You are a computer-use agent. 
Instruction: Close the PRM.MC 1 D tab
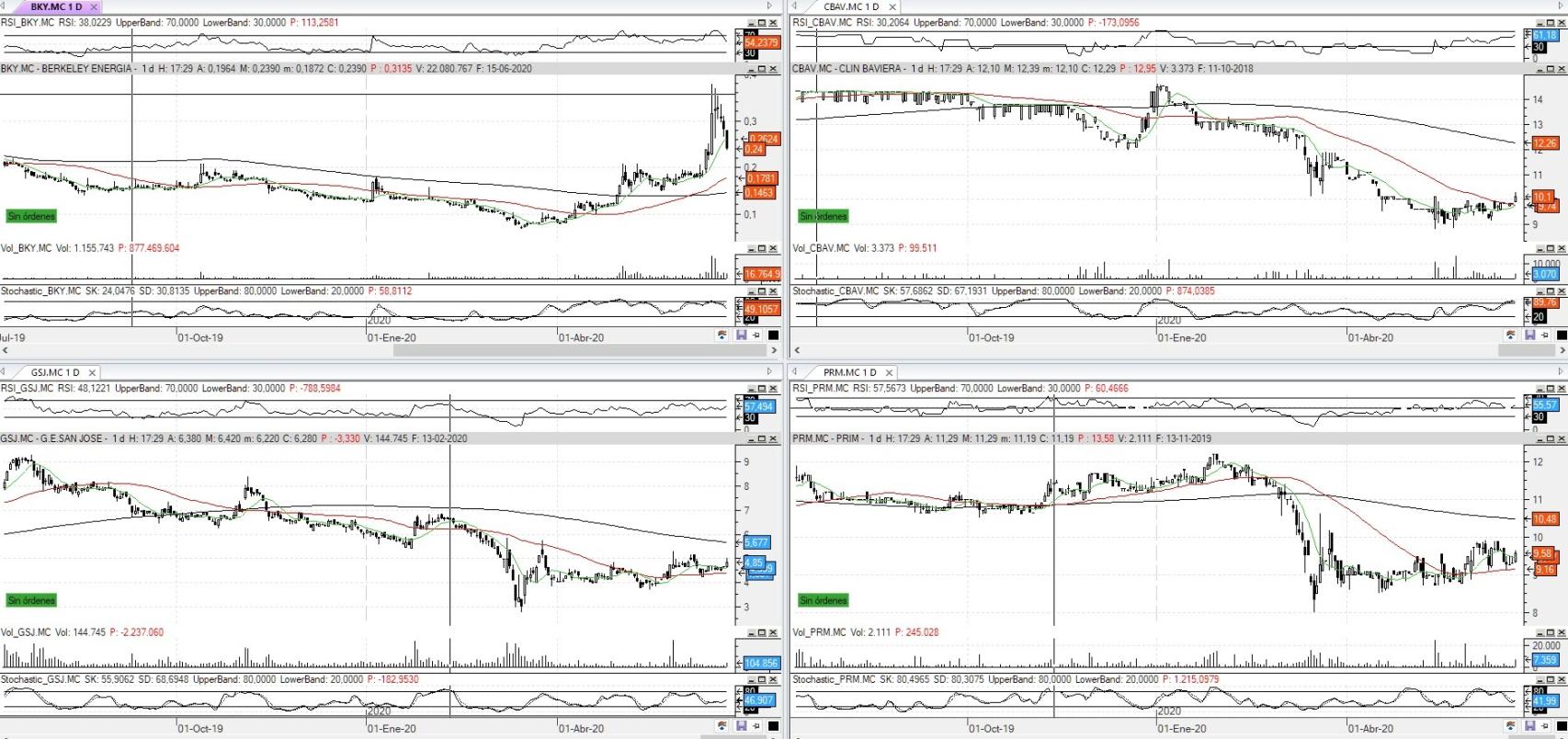point(889,373)
